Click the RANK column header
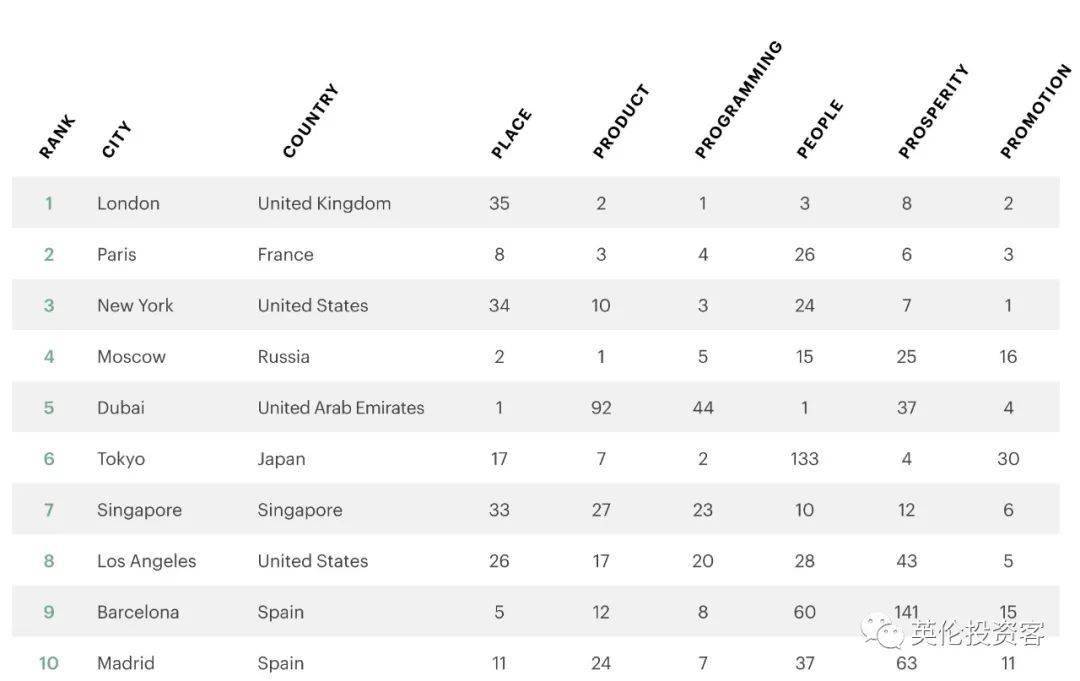 (57, 137)
